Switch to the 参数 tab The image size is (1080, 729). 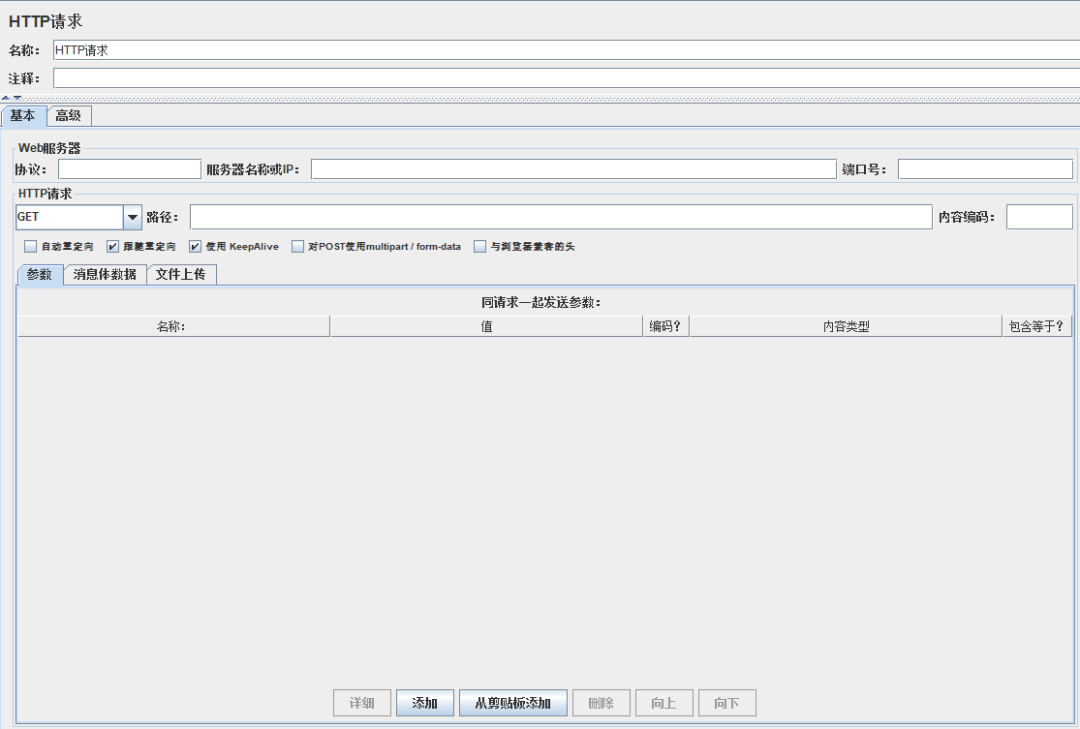pos(39,274)
